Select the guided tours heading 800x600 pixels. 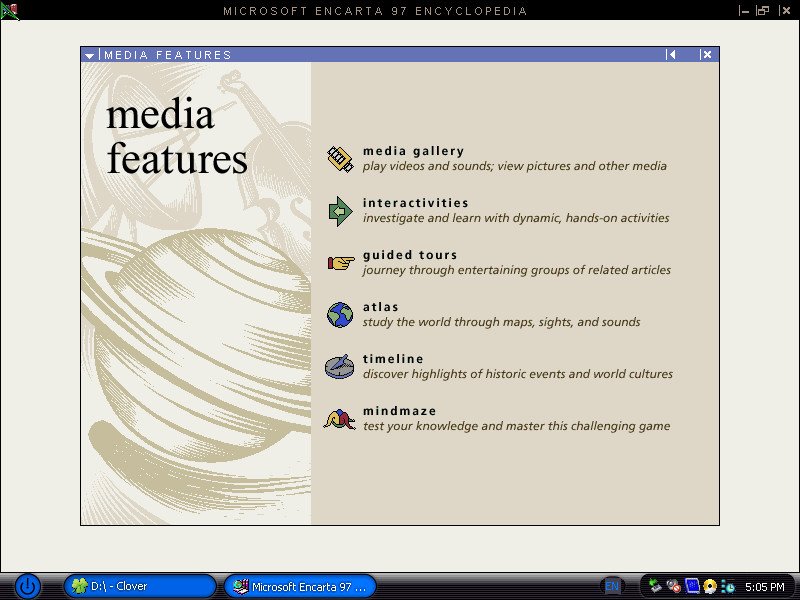(x=410, y=255)
